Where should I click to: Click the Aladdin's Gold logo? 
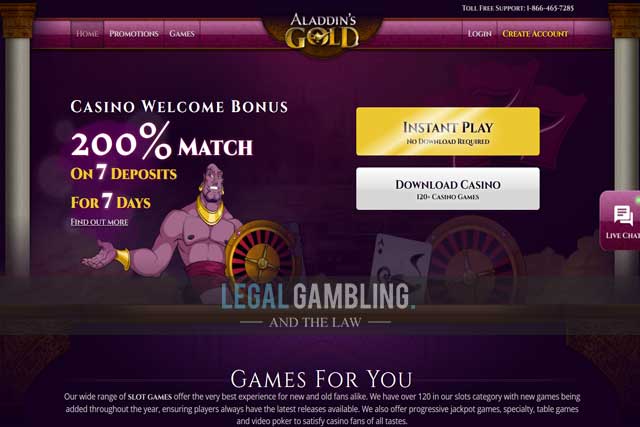click(x=322, y=31)
